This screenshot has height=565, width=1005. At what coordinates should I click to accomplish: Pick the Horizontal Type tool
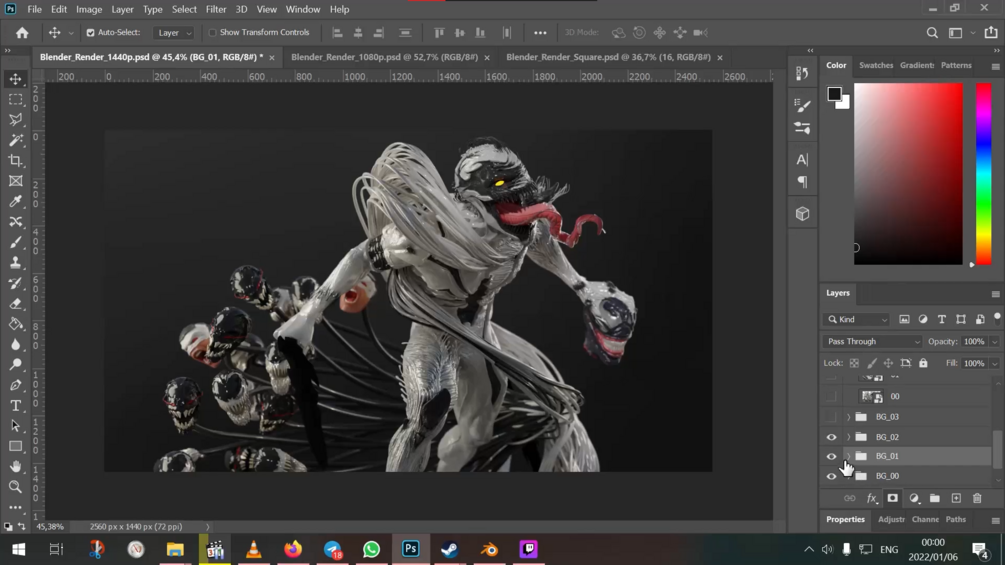click(16, 406)
